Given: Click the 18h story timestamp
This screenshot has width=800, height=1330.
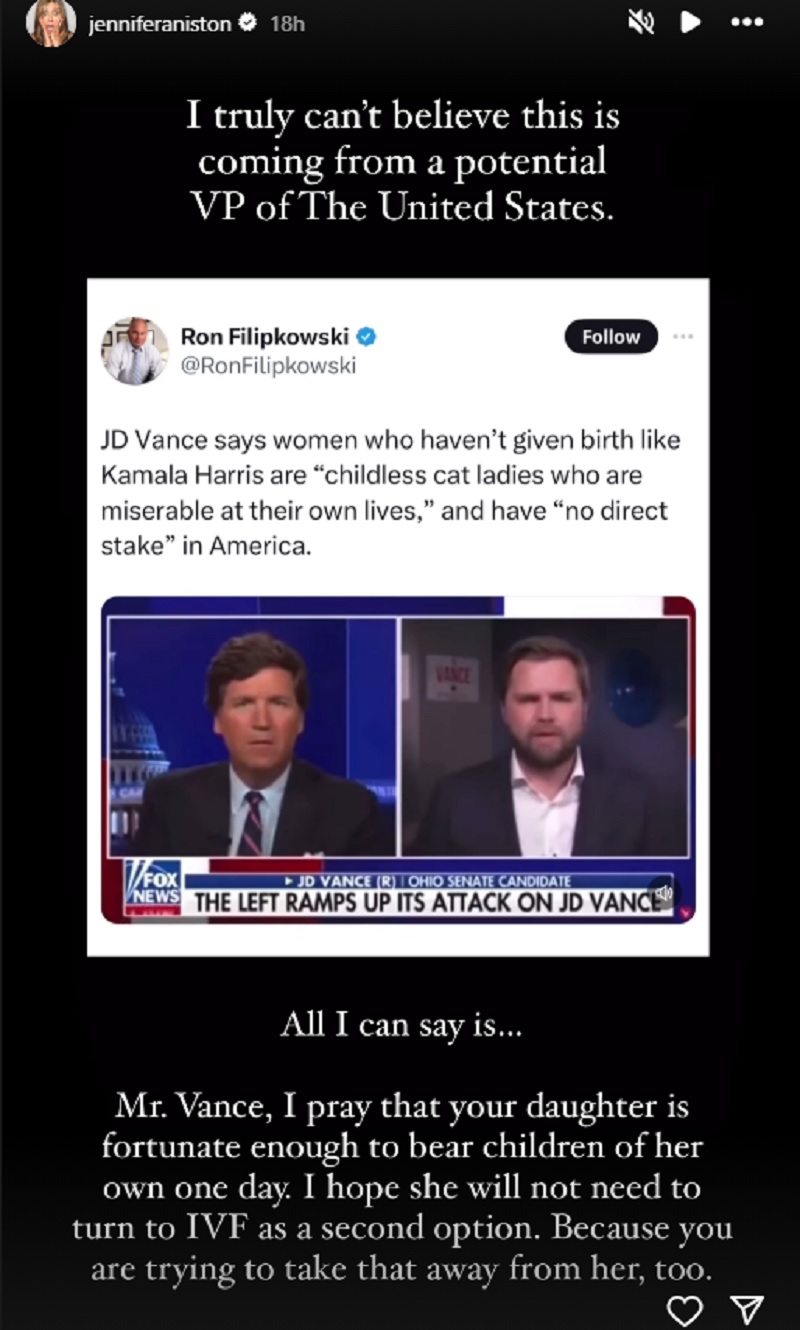Looking at the screenshot, I should click(287, 25).
